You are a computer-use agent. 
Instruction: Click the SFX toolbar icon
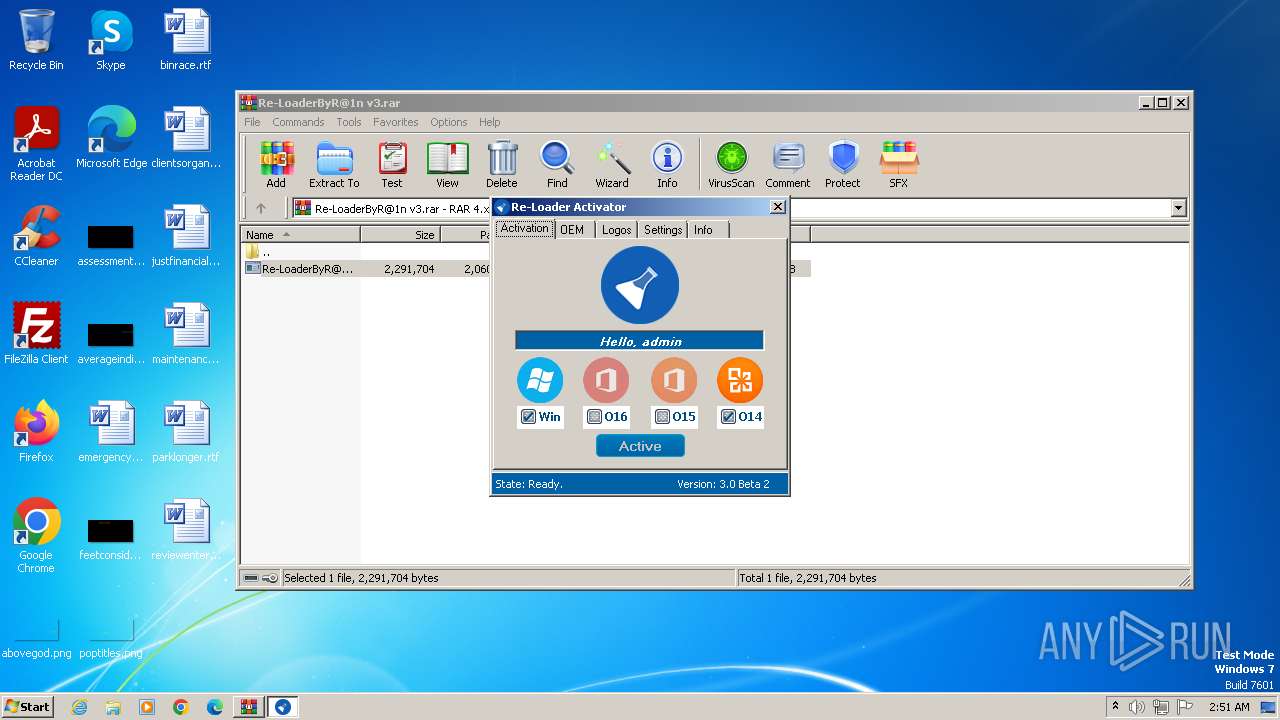[899, 164]
